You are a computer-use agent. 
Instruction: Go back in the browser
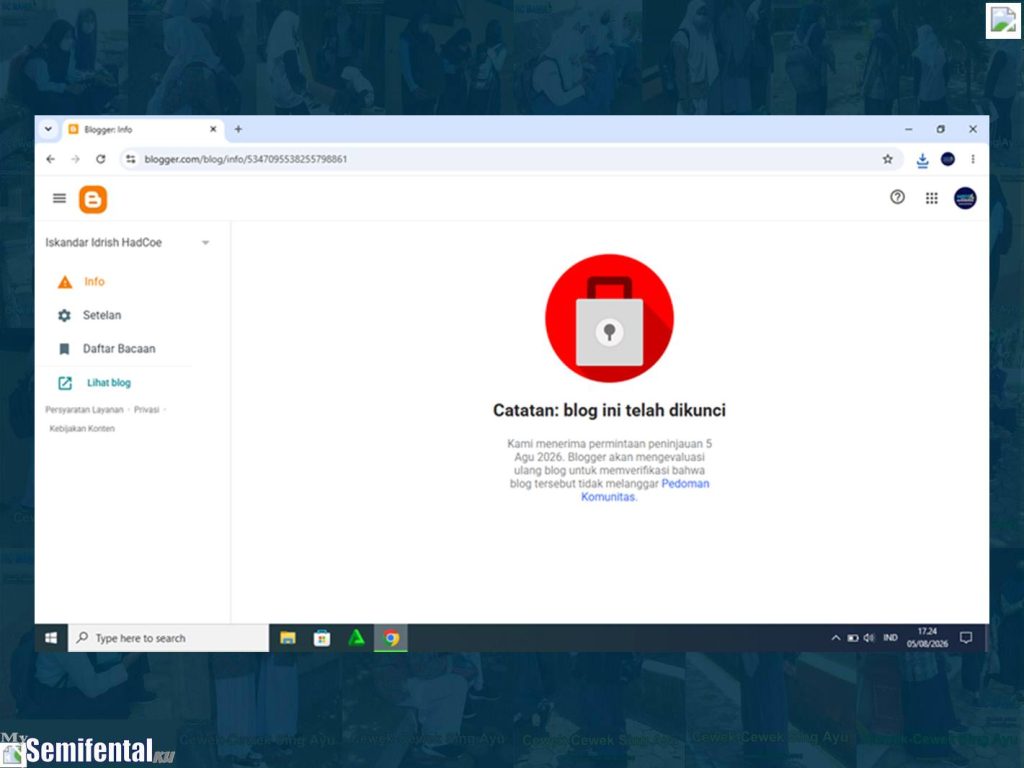click(x=50, y=159)
